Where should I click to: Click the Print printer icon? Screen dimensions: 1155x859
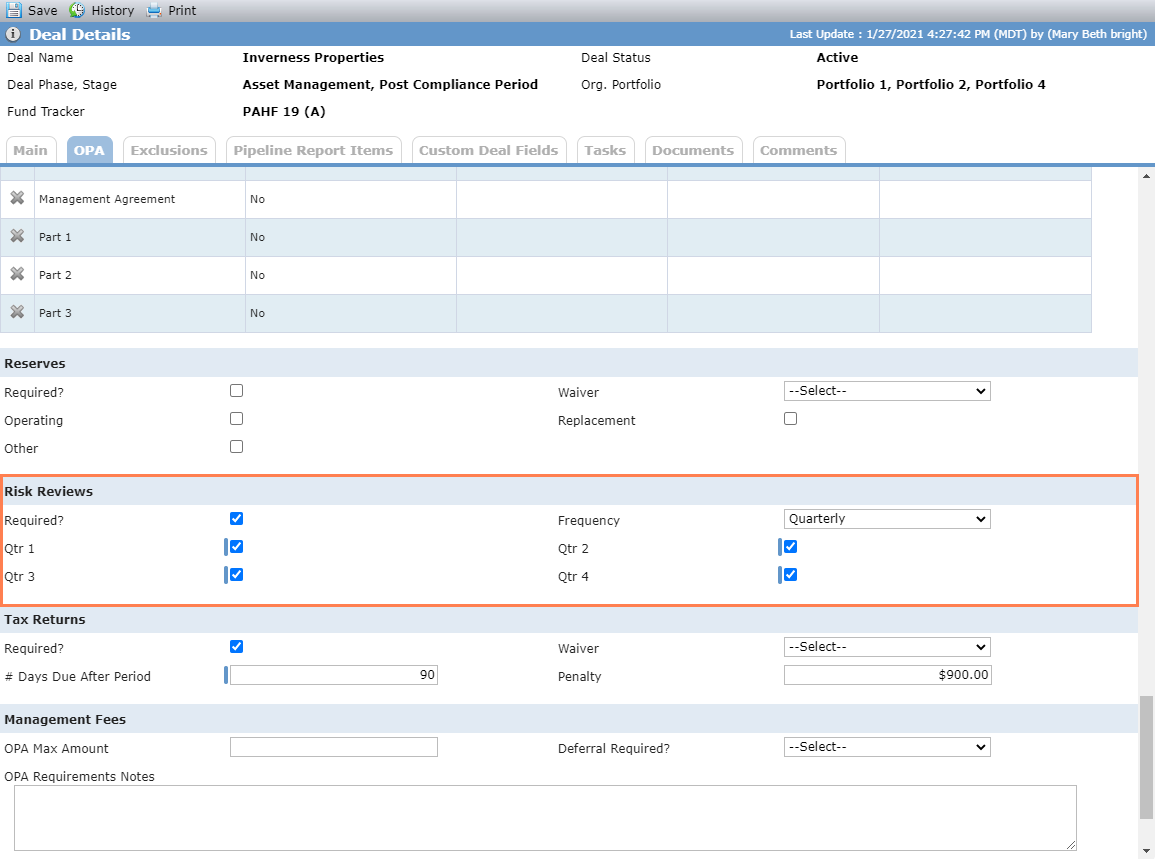point(154,10)
